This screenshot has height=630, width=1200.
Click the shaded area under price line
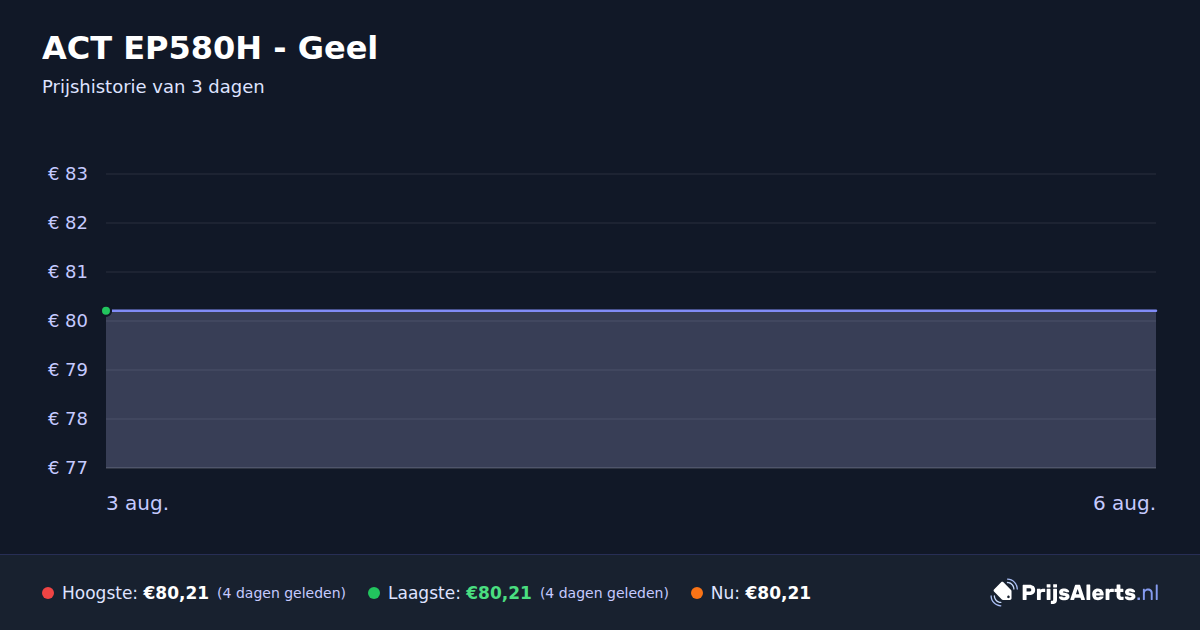(x=631, y=390)
